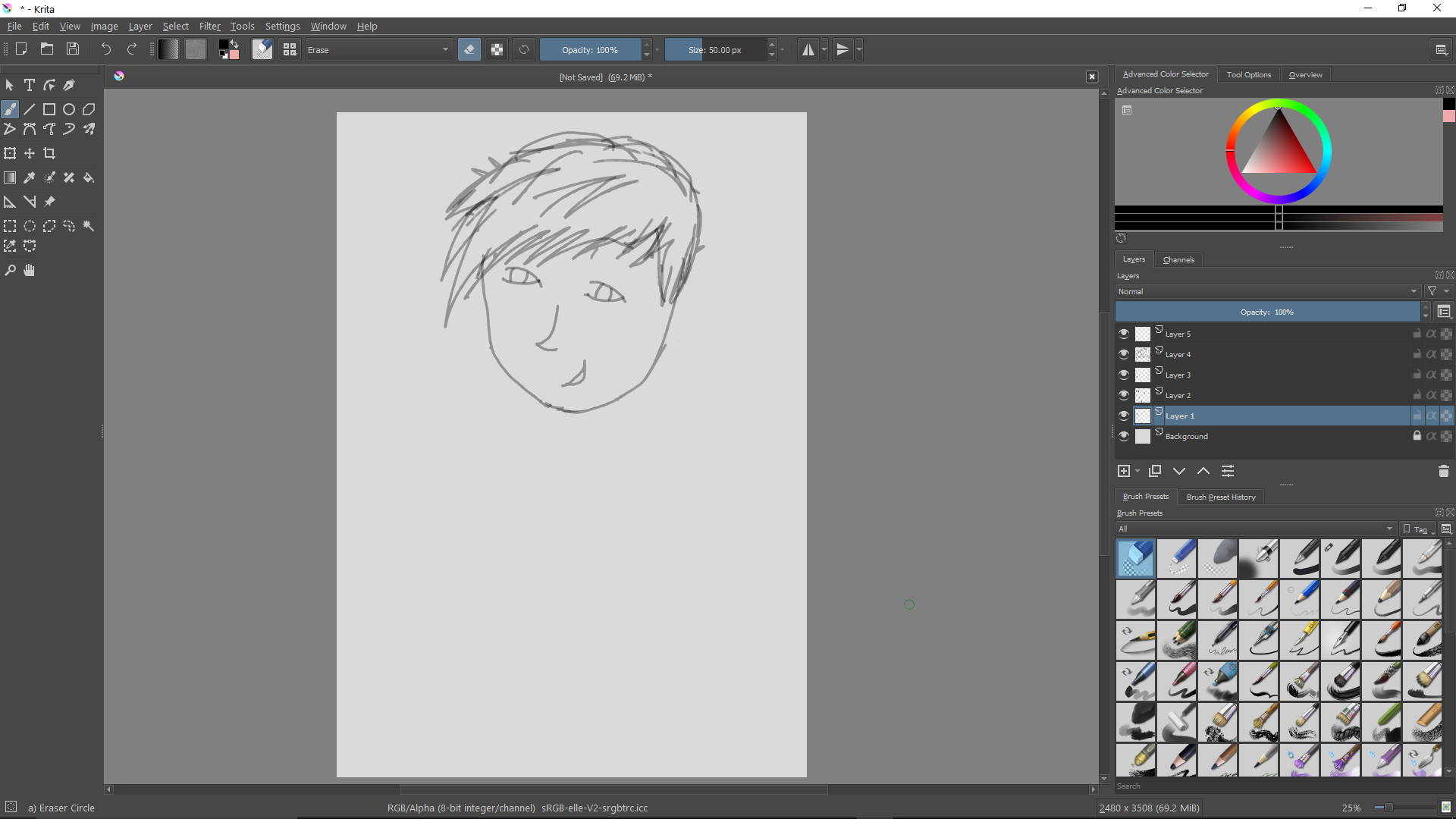1456x819 pixels.
Task: Select the Rectangular Selection tool
Action: (x=10, y=226)
